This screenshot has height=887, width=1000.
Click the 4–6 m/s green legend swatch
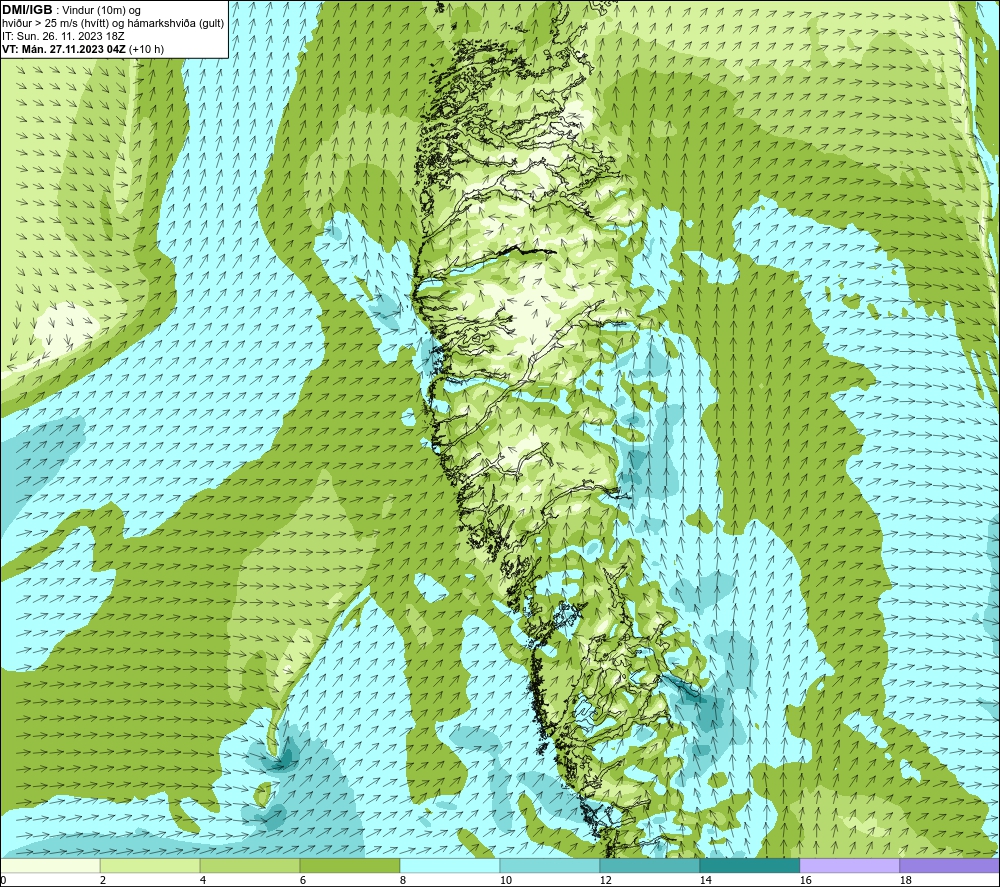tap(250, 865)
